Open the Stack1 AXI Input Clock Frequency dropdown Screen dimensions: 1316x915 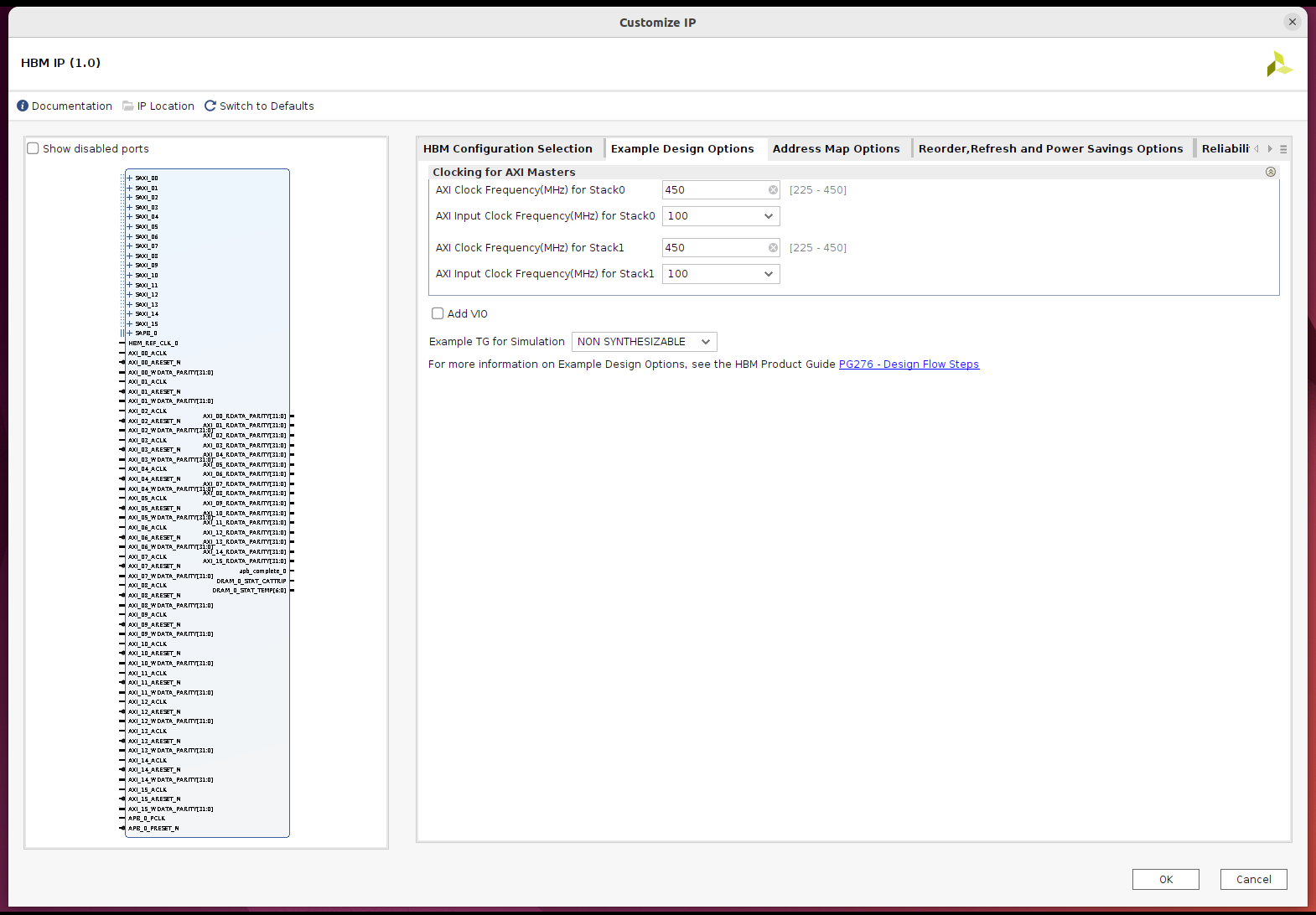coord(721,274)
